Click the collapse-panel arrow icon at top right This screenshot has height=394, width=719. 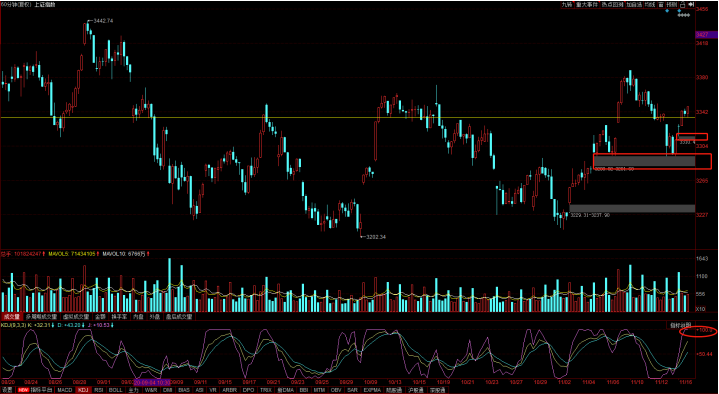click(x=691, y=5)
